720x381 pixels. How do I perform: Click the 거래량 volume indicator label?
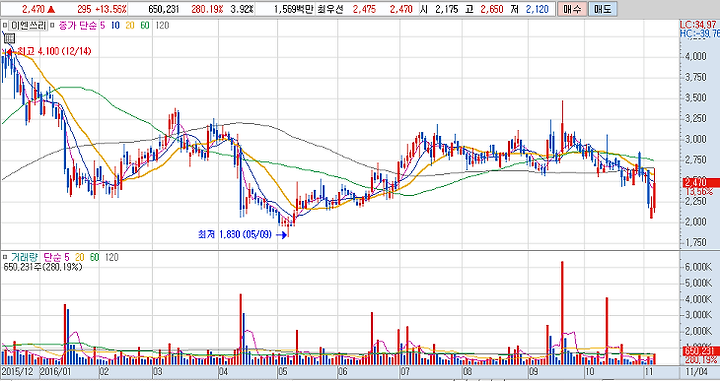pos(25,258)
